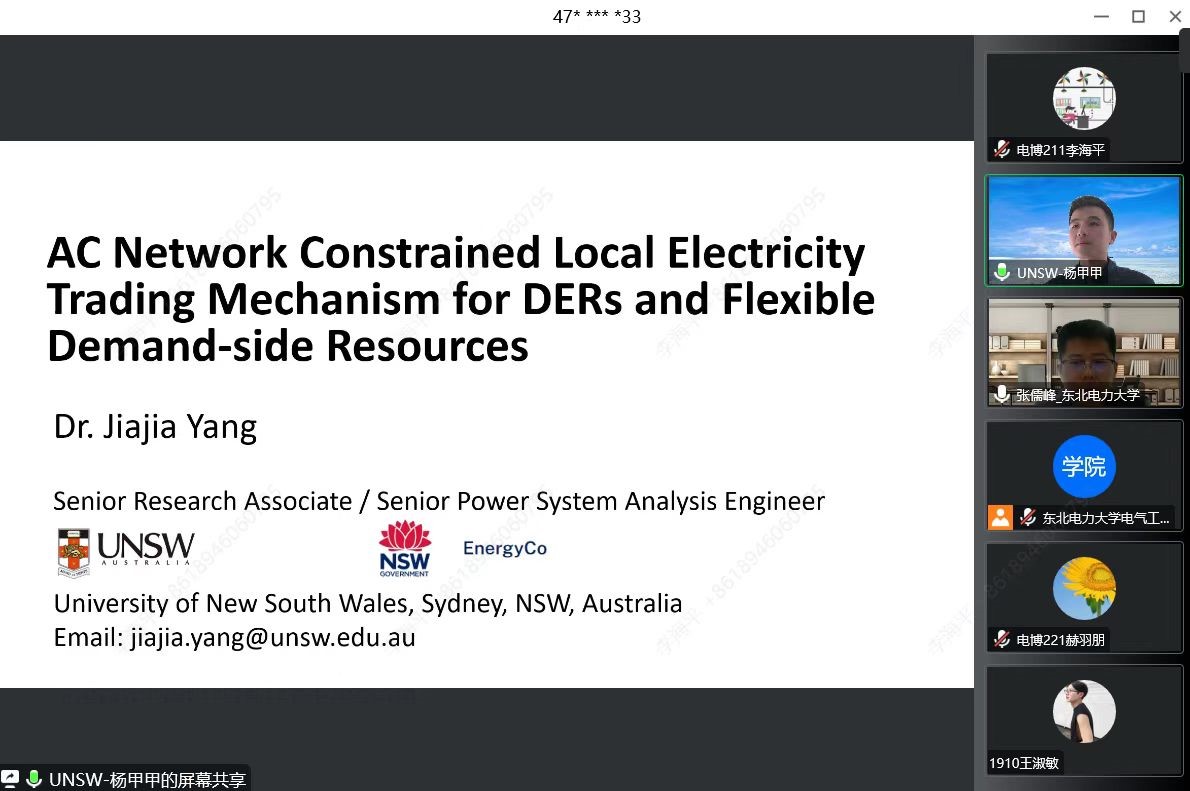Click the jiajia.yang@unsw.edu.au email address

[272, 637]
